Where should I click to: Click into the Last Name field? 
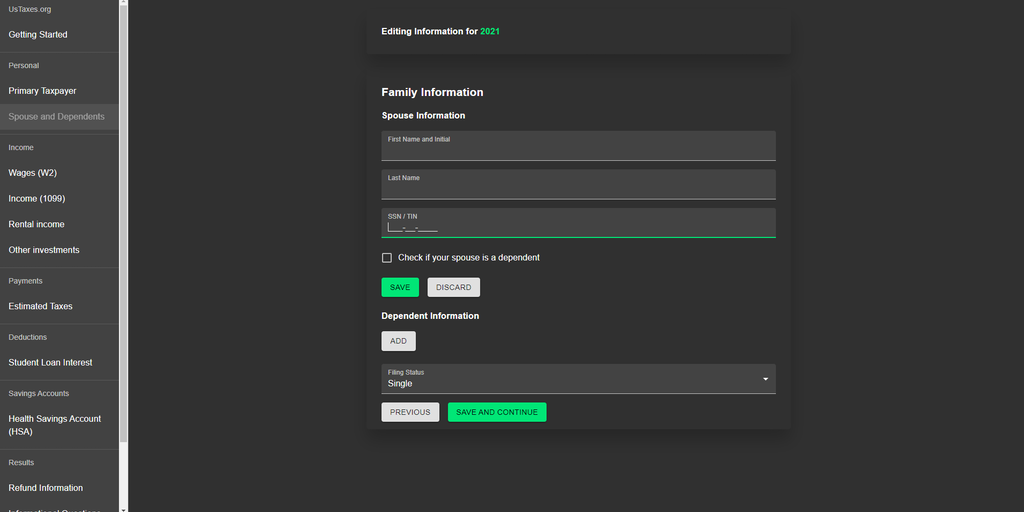578,188
